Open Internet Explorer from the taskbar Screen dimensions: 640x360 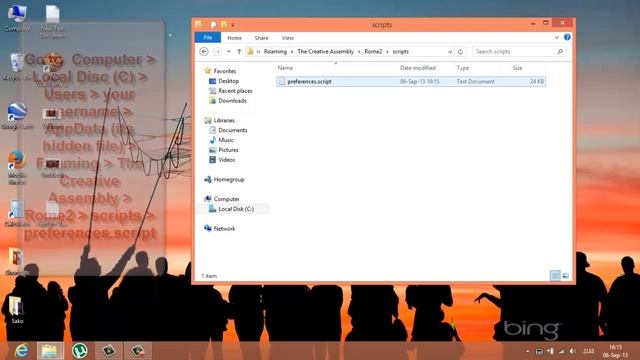coord(21,351)
